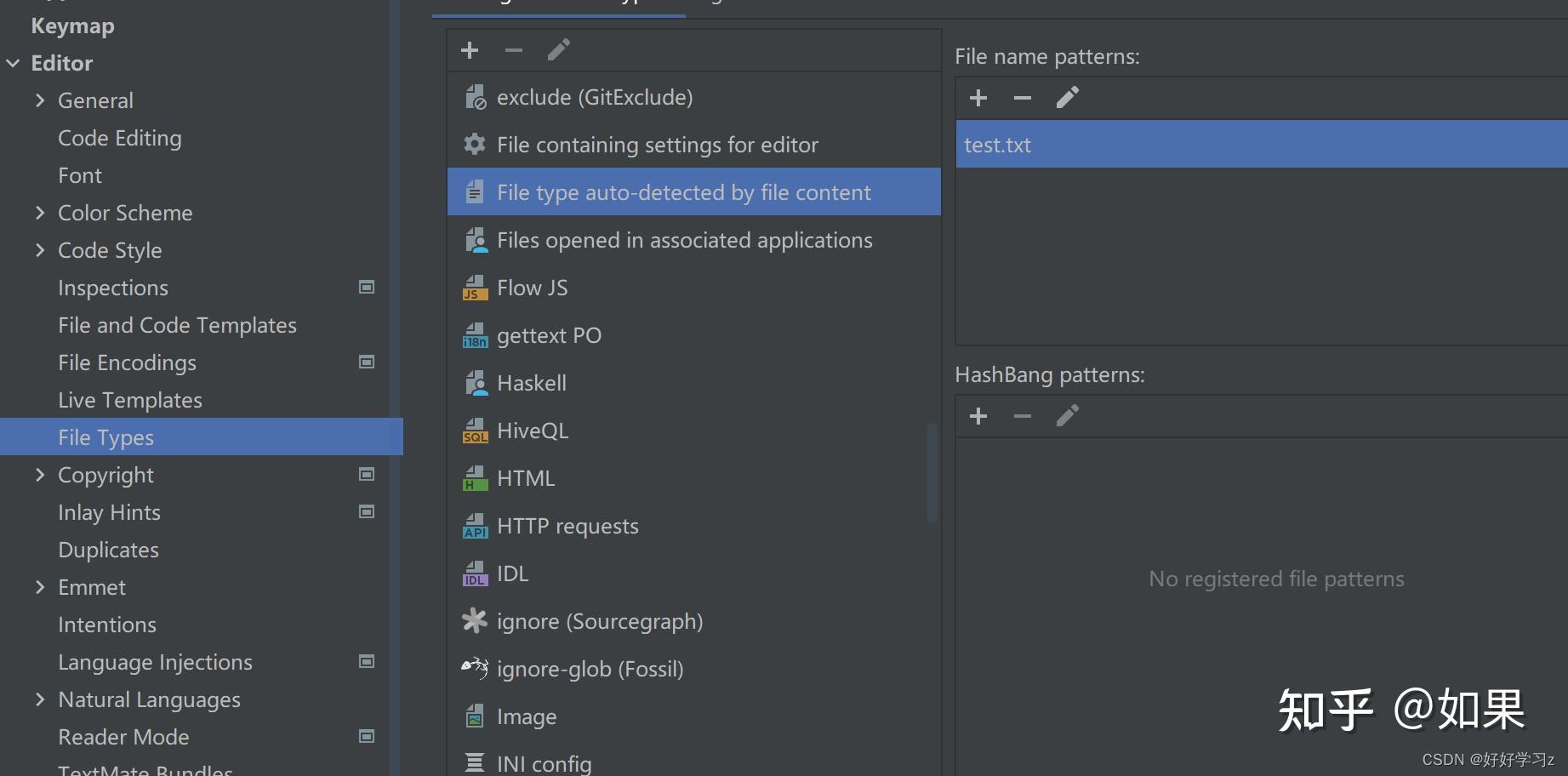The width and height of the screenshot is (1568, 776).
Task: Open Live Templates settings
Action: (129, 400)
